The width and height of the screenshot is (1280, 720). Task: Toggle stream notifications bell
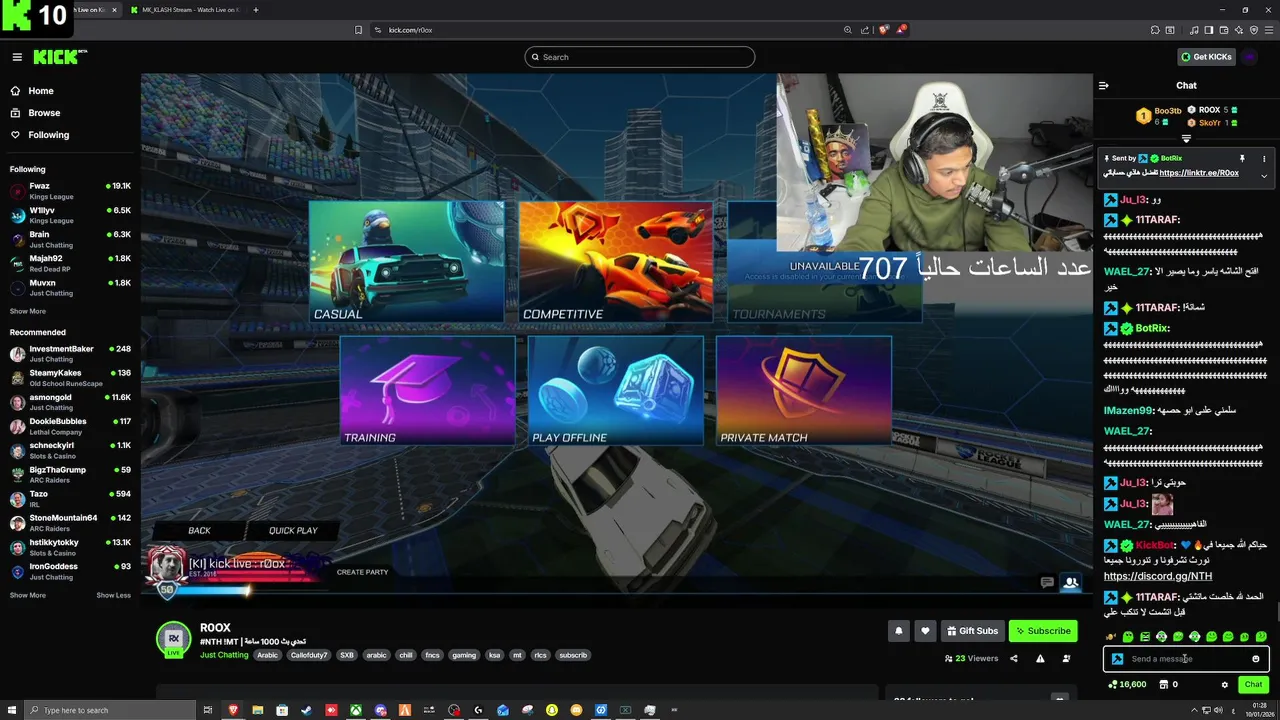(898, 631)
